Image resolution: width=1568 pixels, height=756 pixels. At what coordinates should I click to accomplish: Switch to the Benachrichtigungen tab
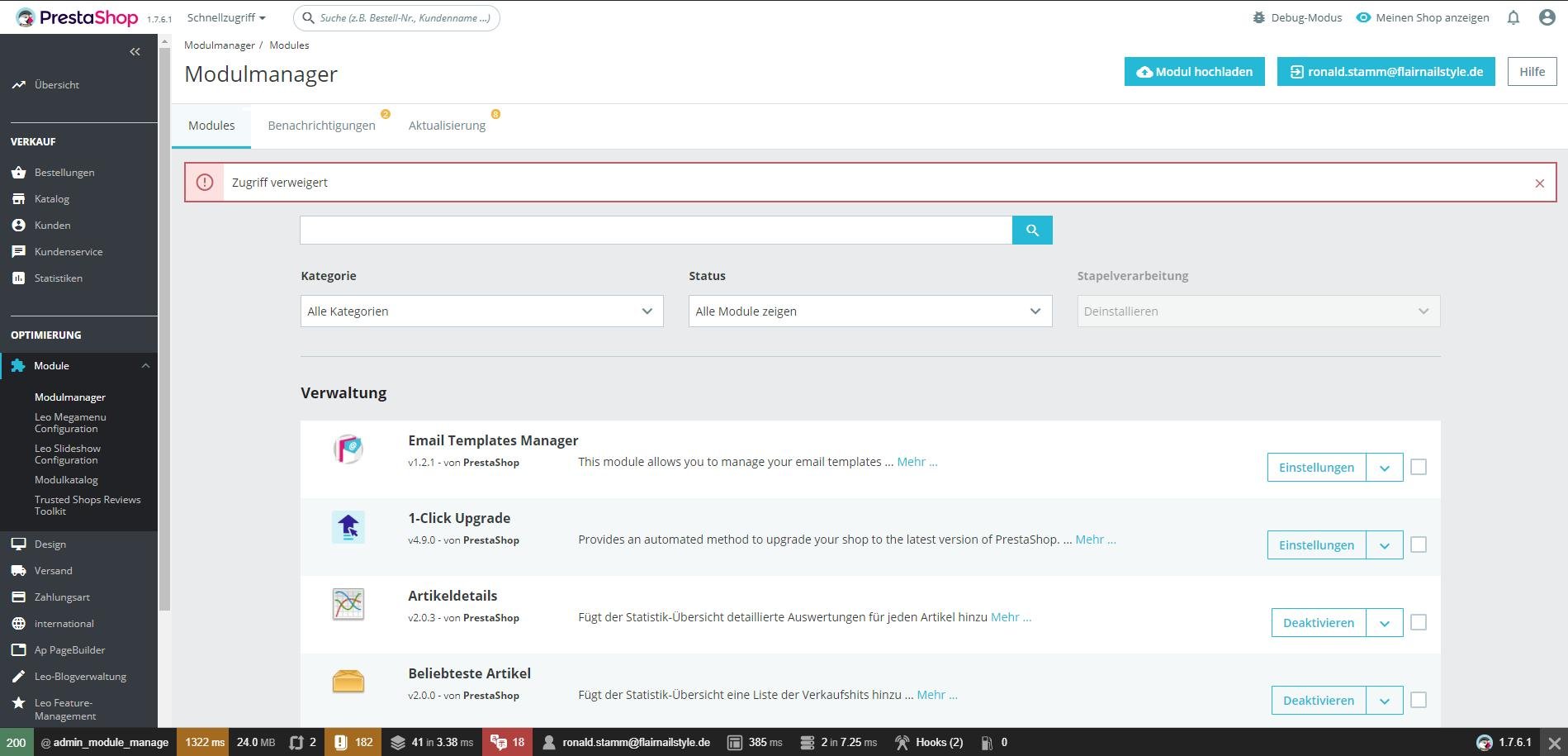[321, 126]
